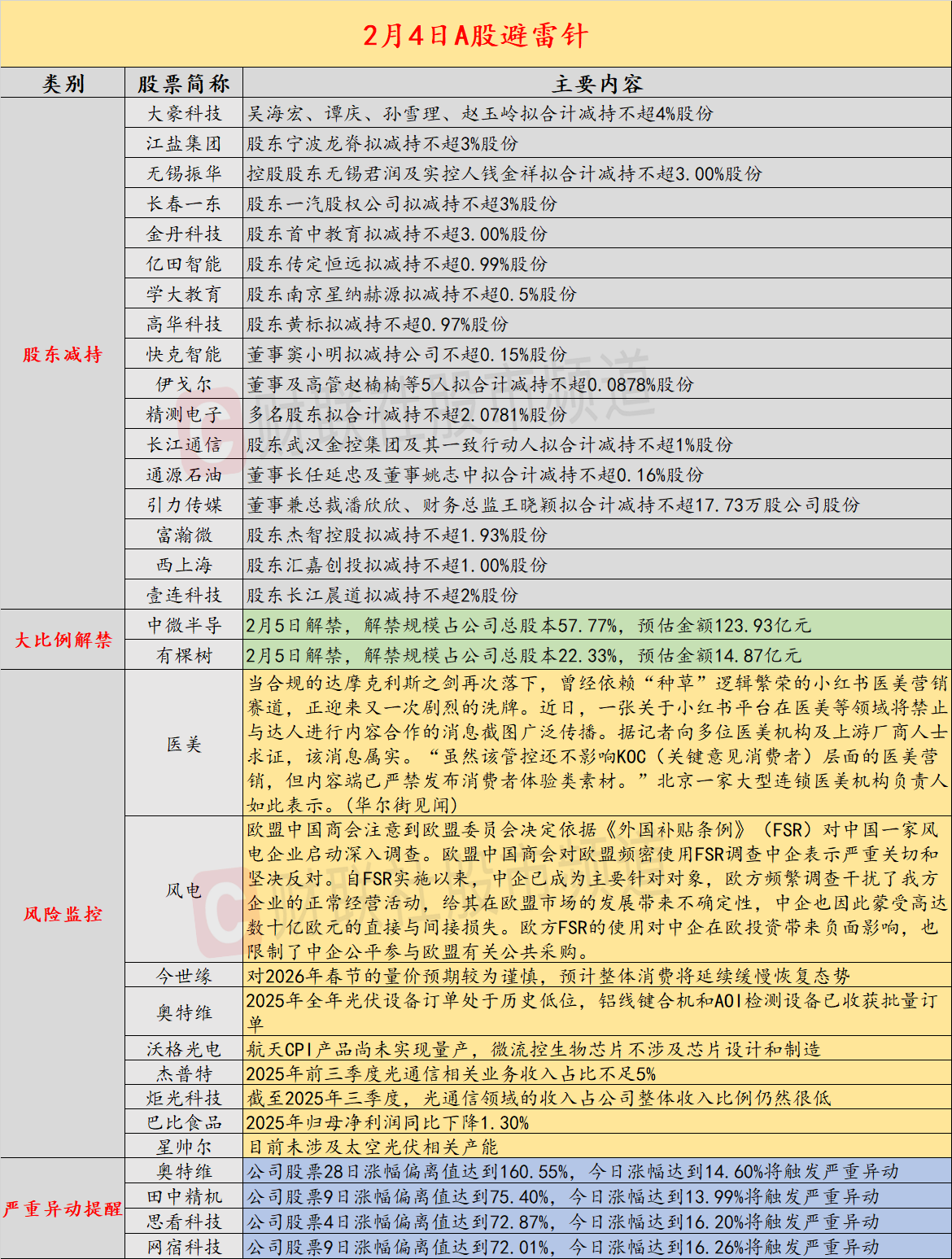Click the 巴比食品 net profit content cell
This screenshot has width=952, height=1259.
(596, 1123)
